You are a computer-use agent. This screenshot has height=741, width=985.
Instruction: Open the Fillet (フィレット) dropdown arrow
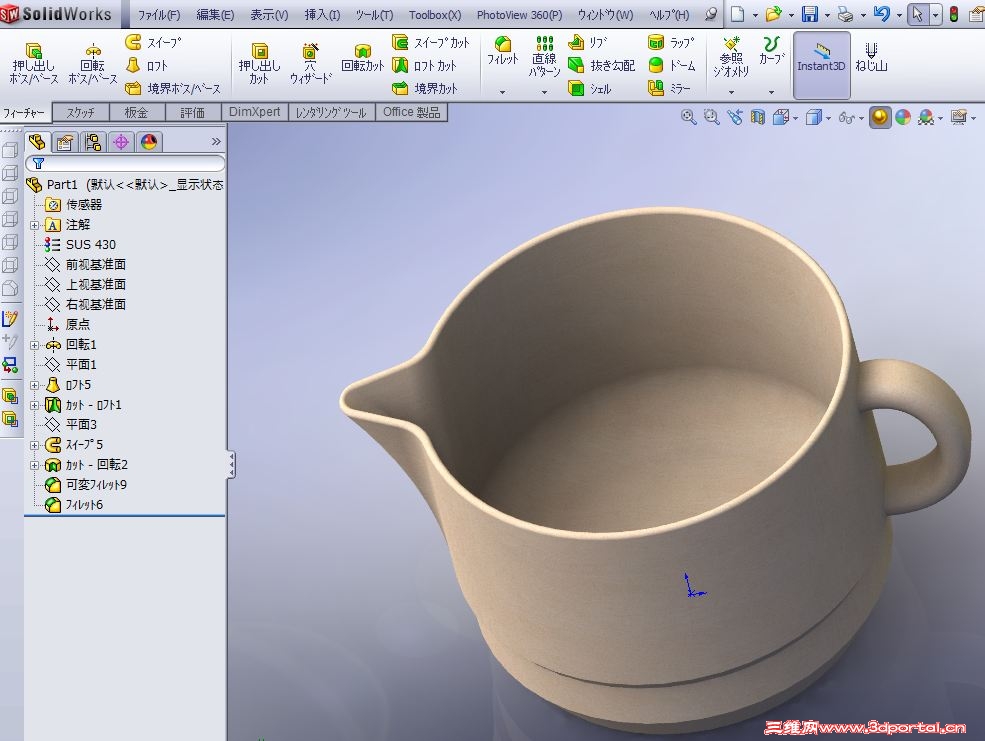coord(503,92)
